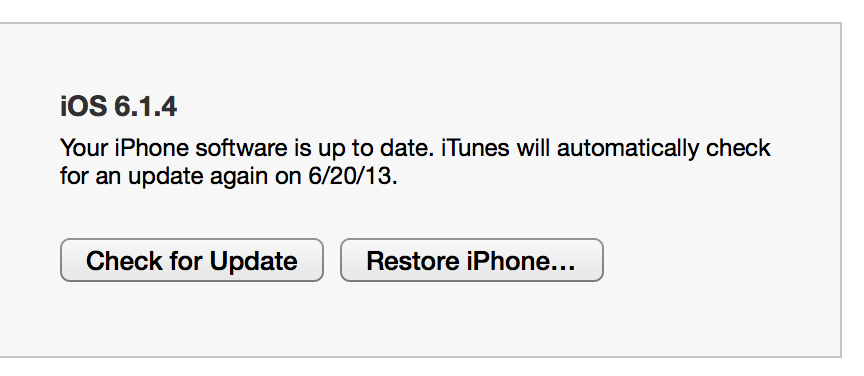Screen dimensions: 864x376
Task: Click the Check for Update button
Action: (x=192, y=260)
